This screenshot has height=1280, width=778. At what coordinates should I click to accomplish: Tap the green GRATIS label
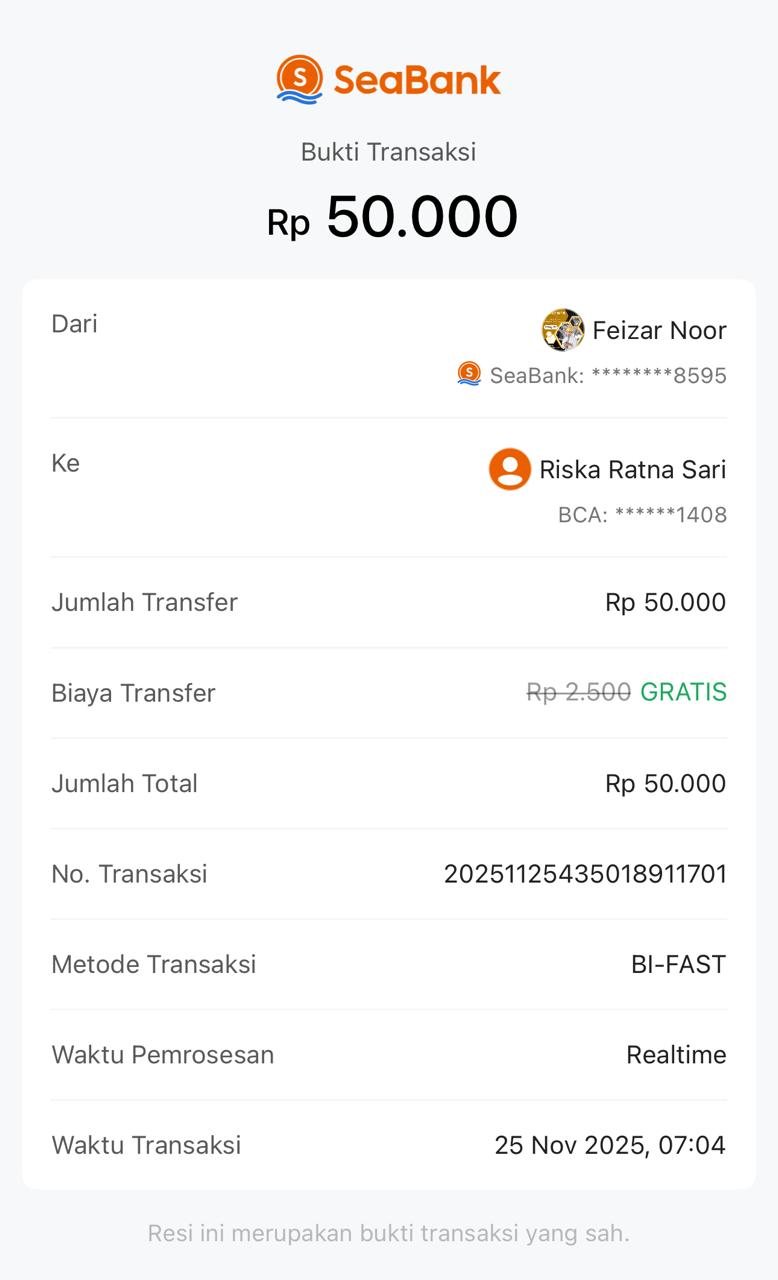click(x=683, y=692)
